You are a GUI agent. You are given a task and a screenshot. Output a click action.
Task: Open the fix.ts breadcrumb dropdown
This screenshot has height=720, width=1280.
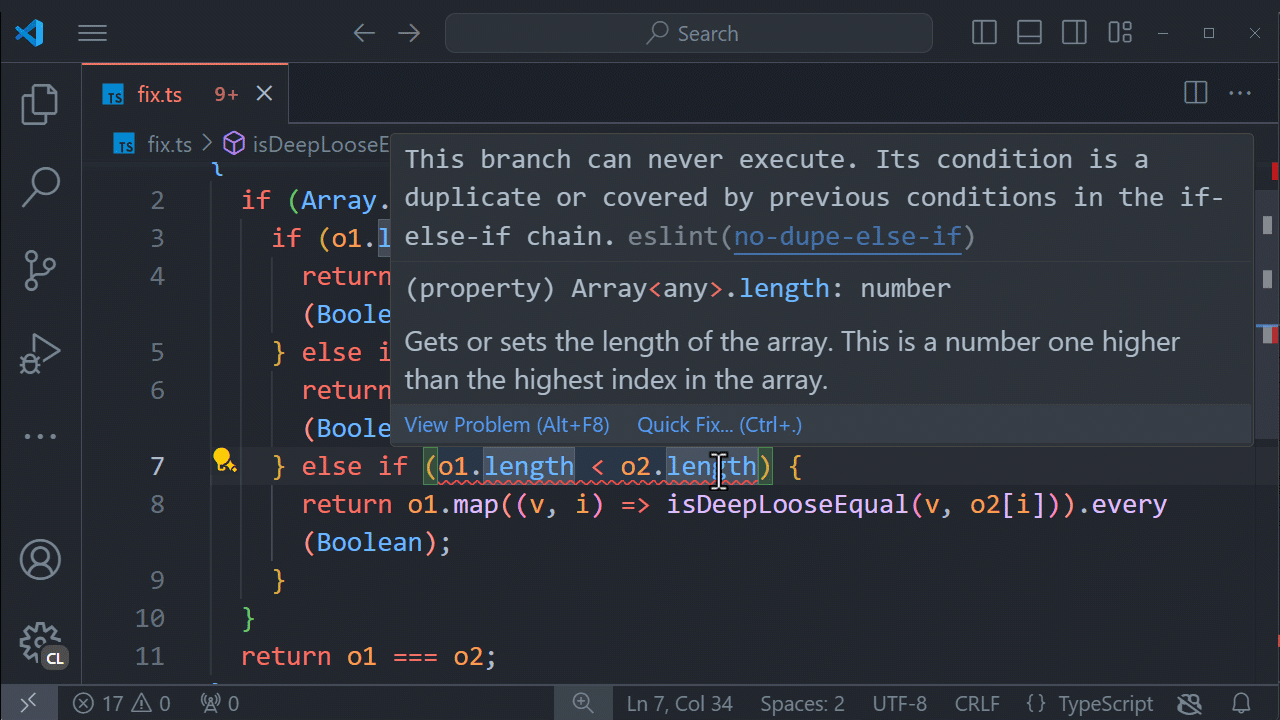click(x=170, y=144)
